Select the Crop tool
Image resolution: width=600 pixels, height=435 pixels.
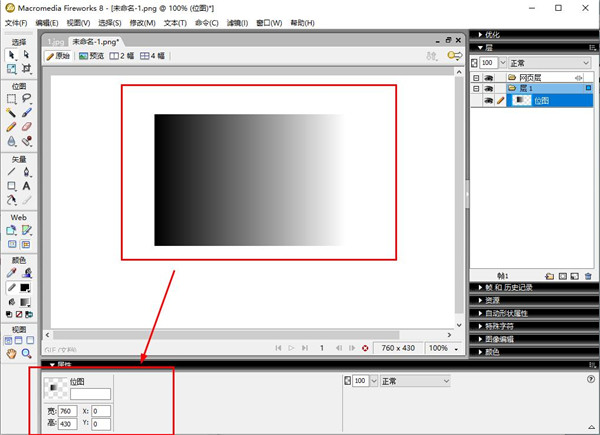(26, 68)
